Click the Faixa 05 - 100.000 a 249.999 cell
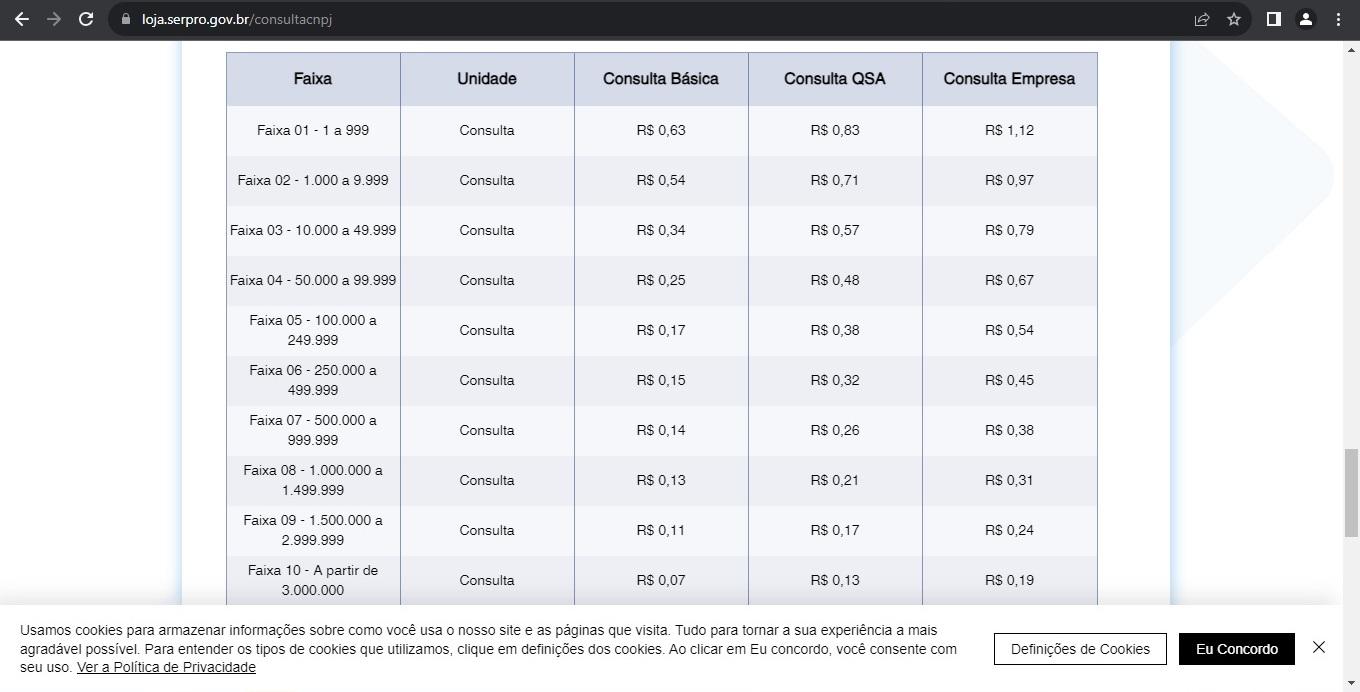Screen dimensions: 1360x692 pyautogui.click(x=313, y=330)
